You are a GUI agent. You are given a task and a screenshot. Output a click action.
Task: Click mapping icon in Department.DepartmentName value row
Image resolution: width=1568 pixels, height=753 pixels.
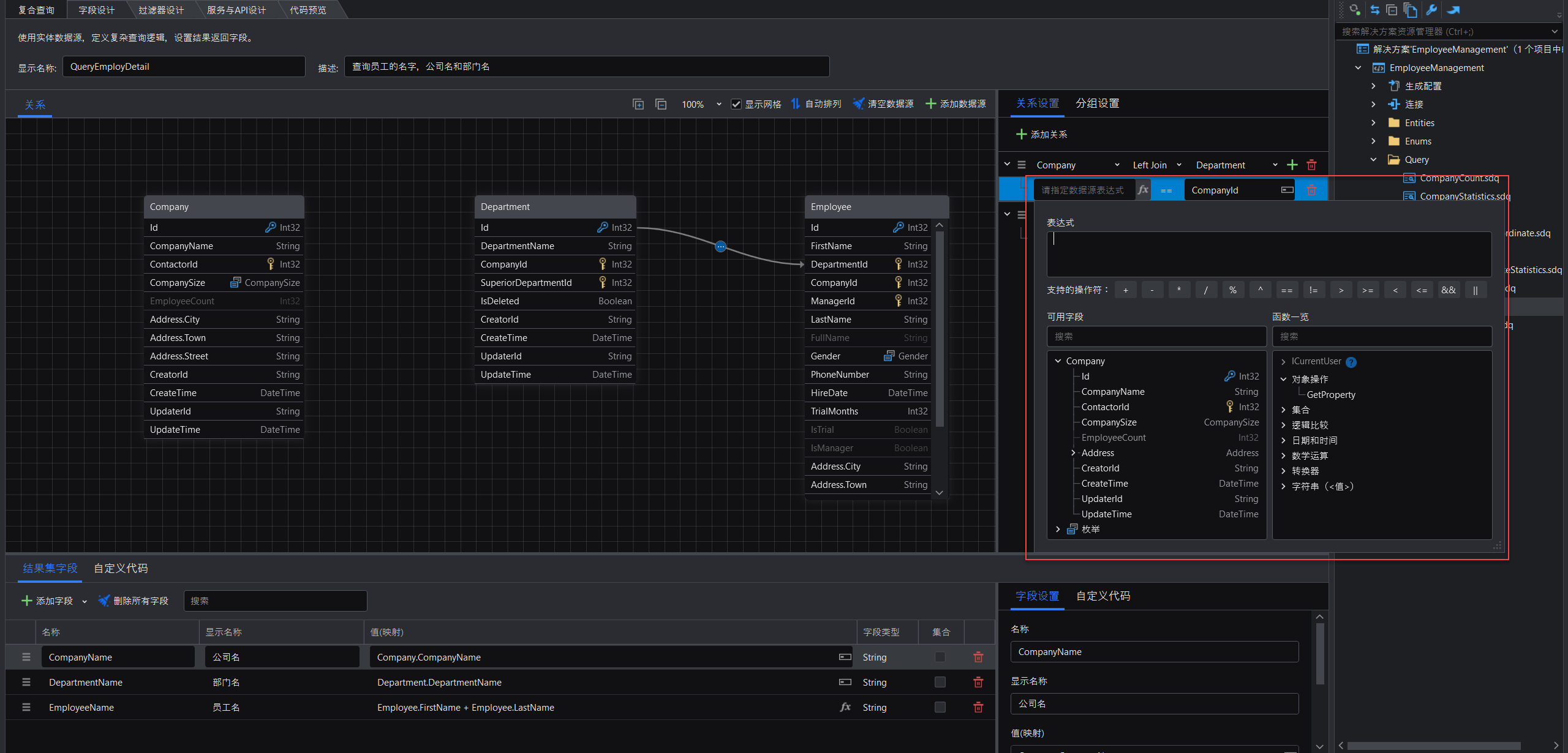[845, 682]
